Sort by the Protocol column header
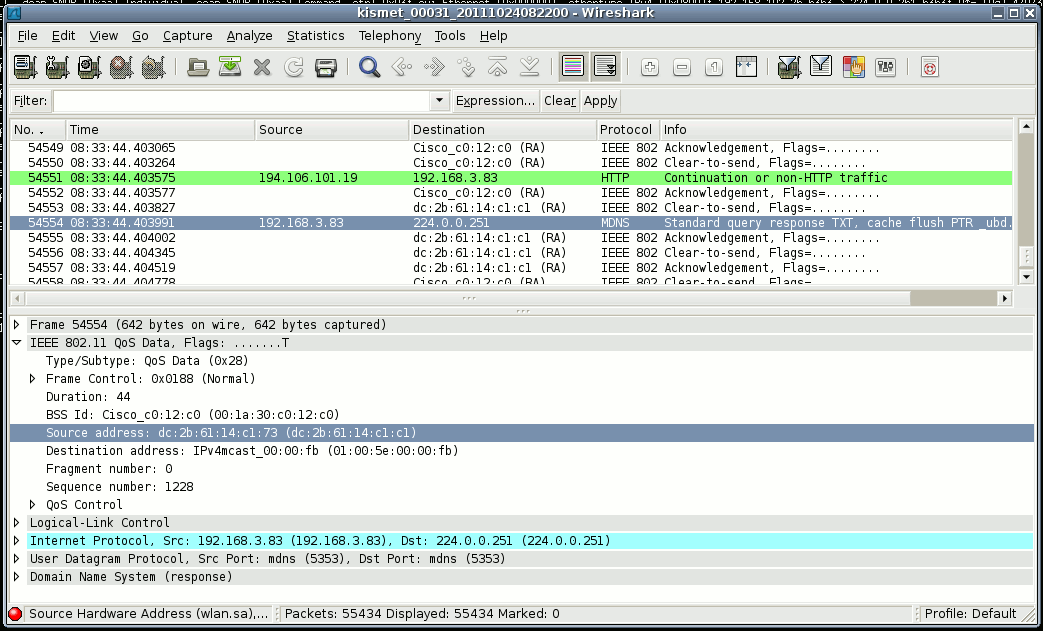Screen dimensions: 1043x631 click(x=627, y=130)
